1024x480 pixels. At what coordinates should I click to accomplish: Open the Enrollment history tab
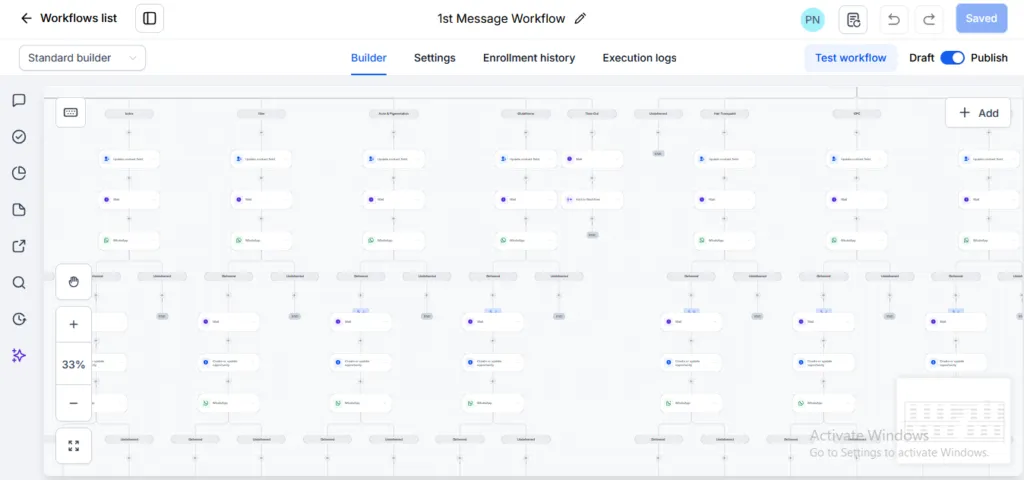tap(529, 57)
